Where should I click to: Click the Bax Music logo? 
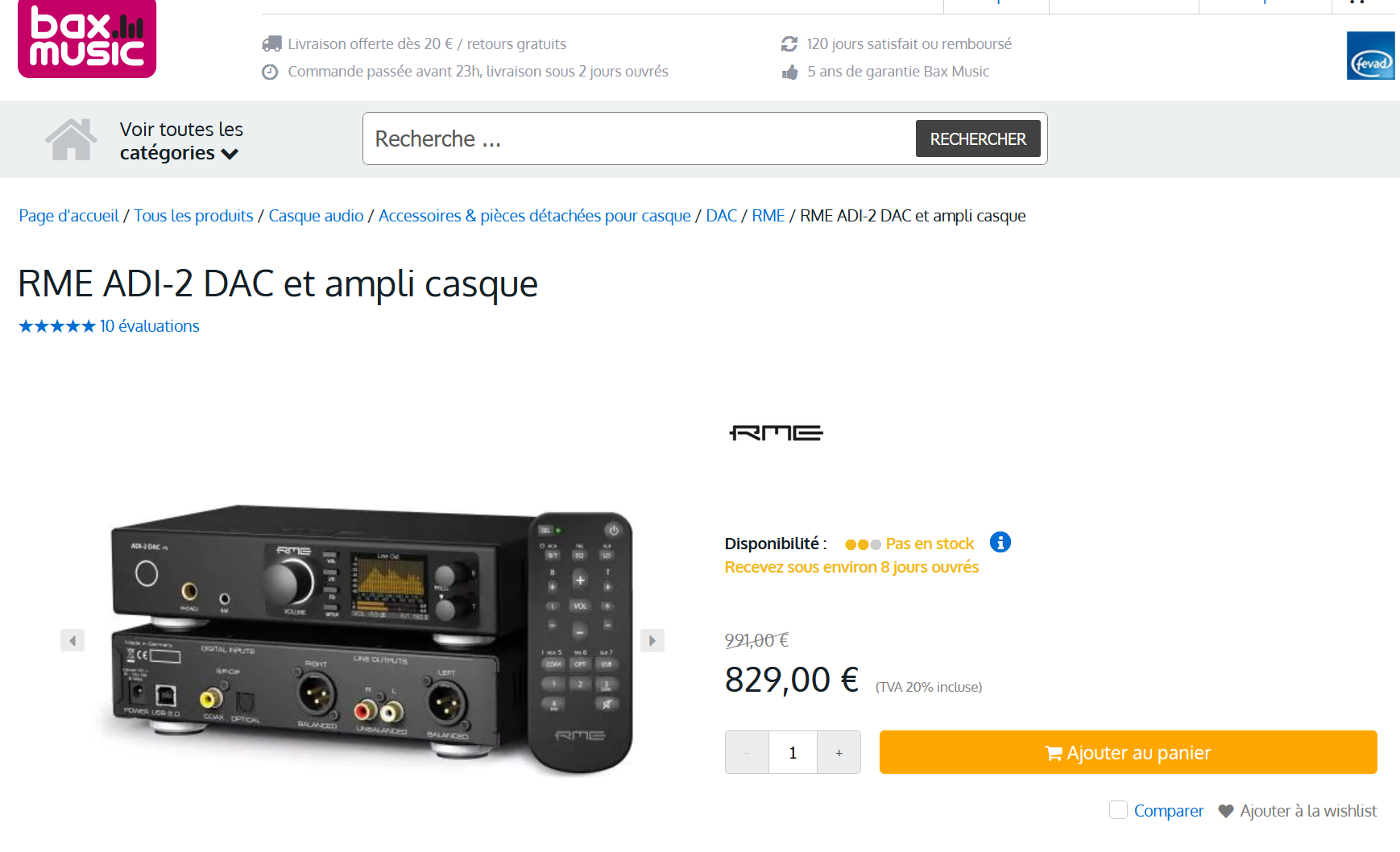click(x=87, y=39)
